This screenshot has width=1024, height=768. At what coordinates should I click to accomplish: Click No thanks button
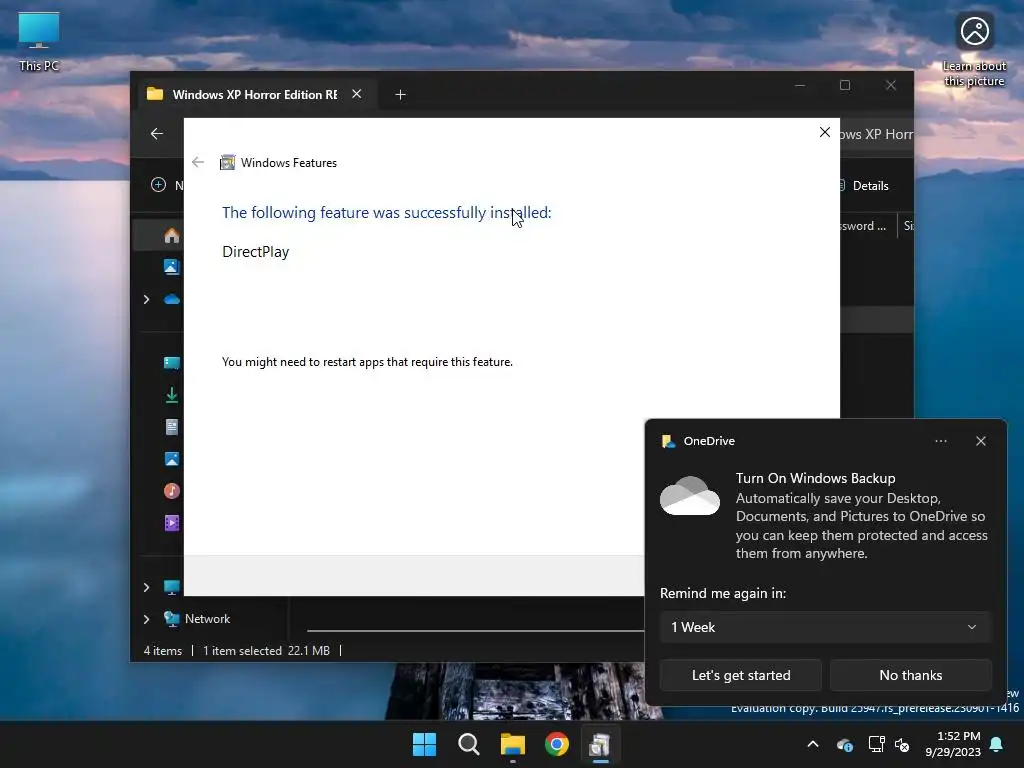tap(910, 675)
